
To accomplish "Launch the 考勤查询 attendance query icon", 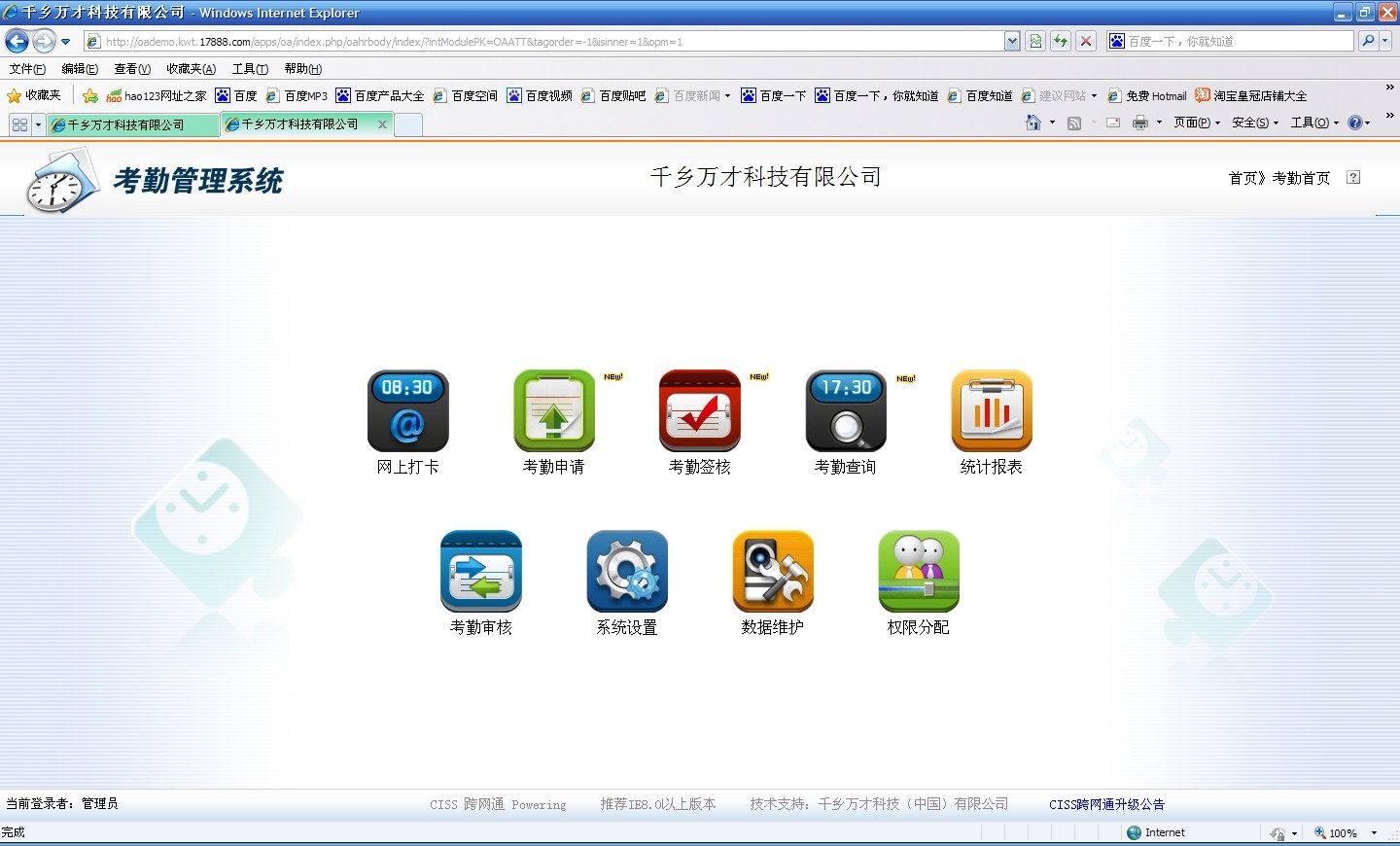I will pyautogui.click(x=846, y=410).
